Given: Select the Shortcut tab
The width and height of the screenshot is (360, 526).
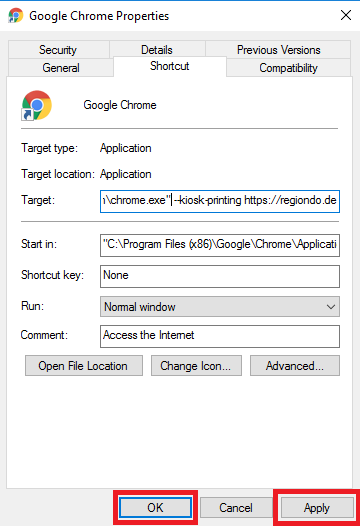Looking at the screenshot, I should point(170,66).
